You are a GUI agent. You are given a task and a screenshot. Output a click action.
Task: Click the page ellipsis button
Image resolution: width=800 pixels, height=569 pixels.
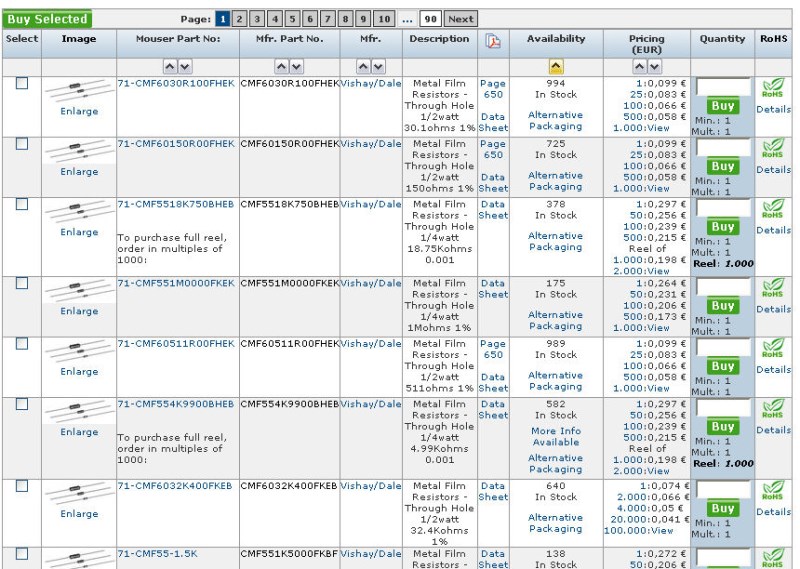coord(407,19)
